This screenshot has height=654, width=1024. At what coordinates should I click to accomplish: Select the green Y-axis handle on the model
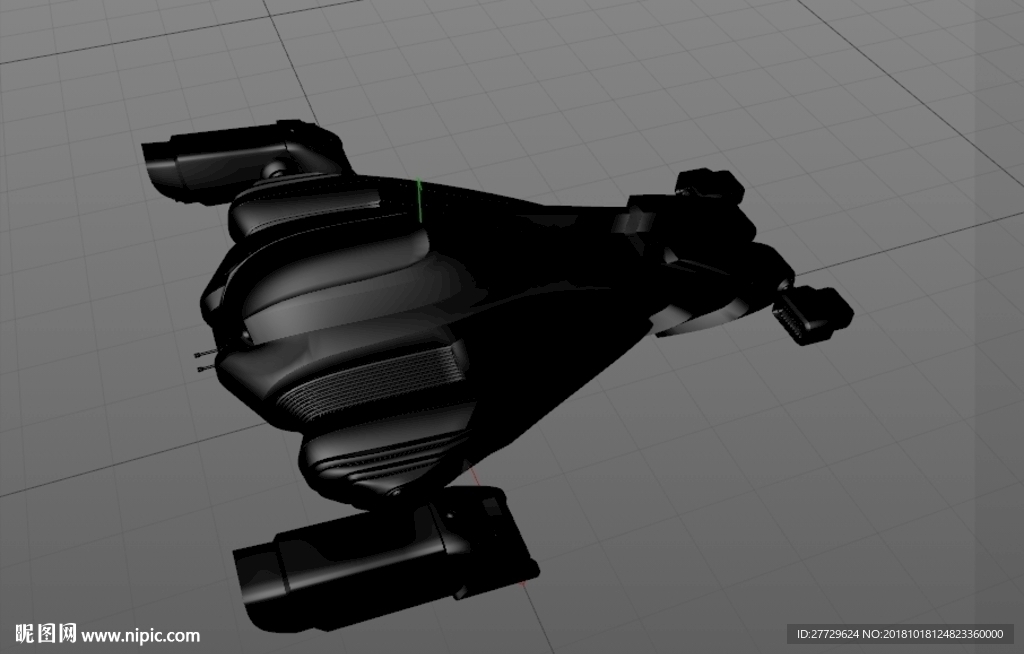coord(421,201)
